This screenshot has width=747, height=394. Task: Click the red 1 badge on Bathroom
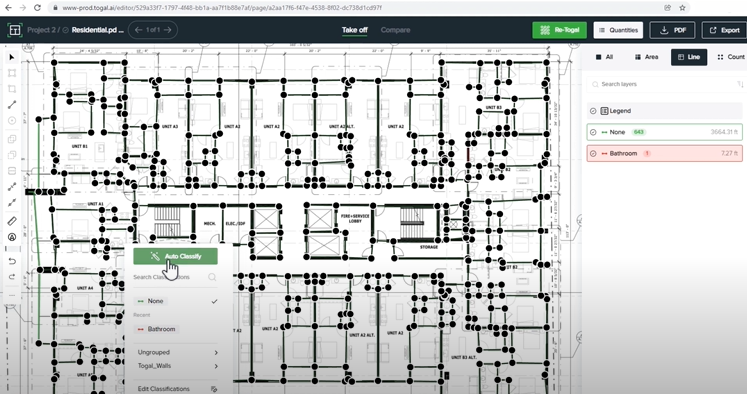[647, 154]
